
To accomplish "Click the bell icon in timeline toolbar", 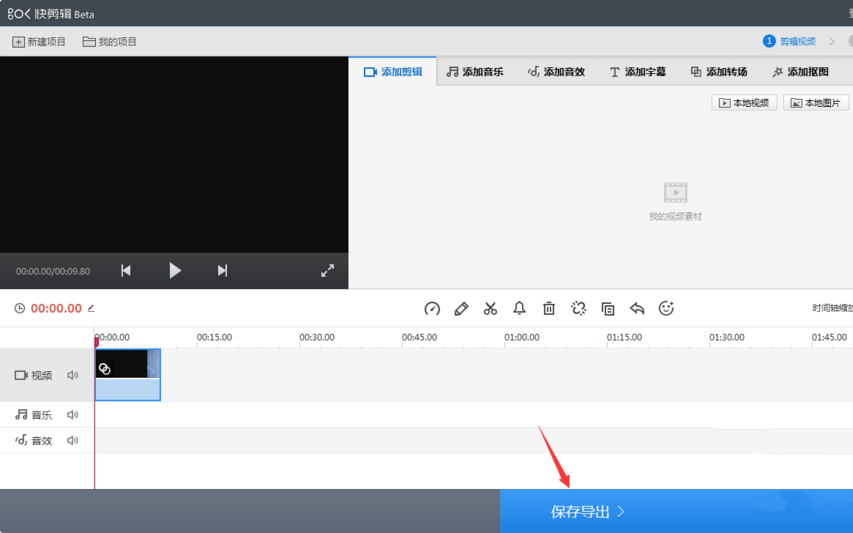I will tap(519, 309).
